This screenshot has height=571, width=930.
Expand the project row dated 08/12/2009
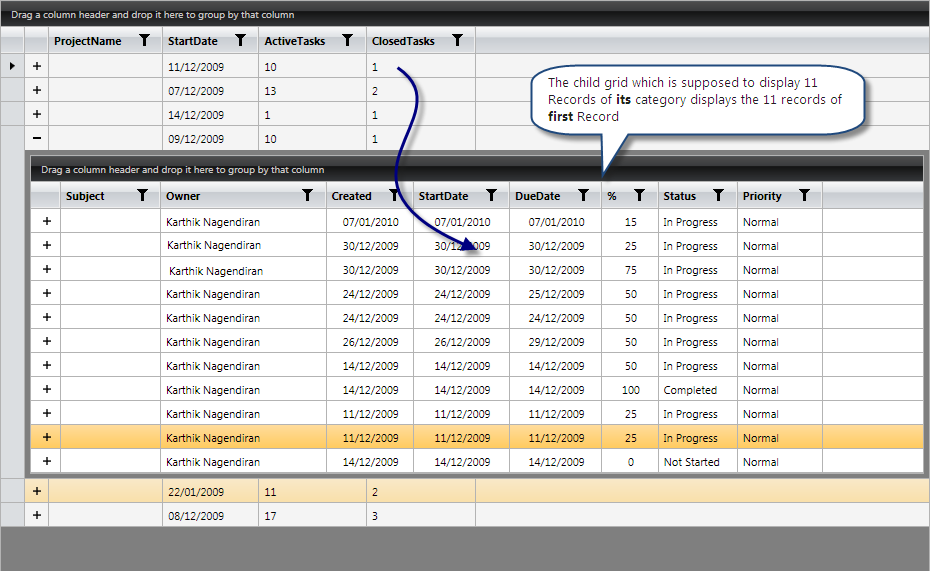coord(37,515)
